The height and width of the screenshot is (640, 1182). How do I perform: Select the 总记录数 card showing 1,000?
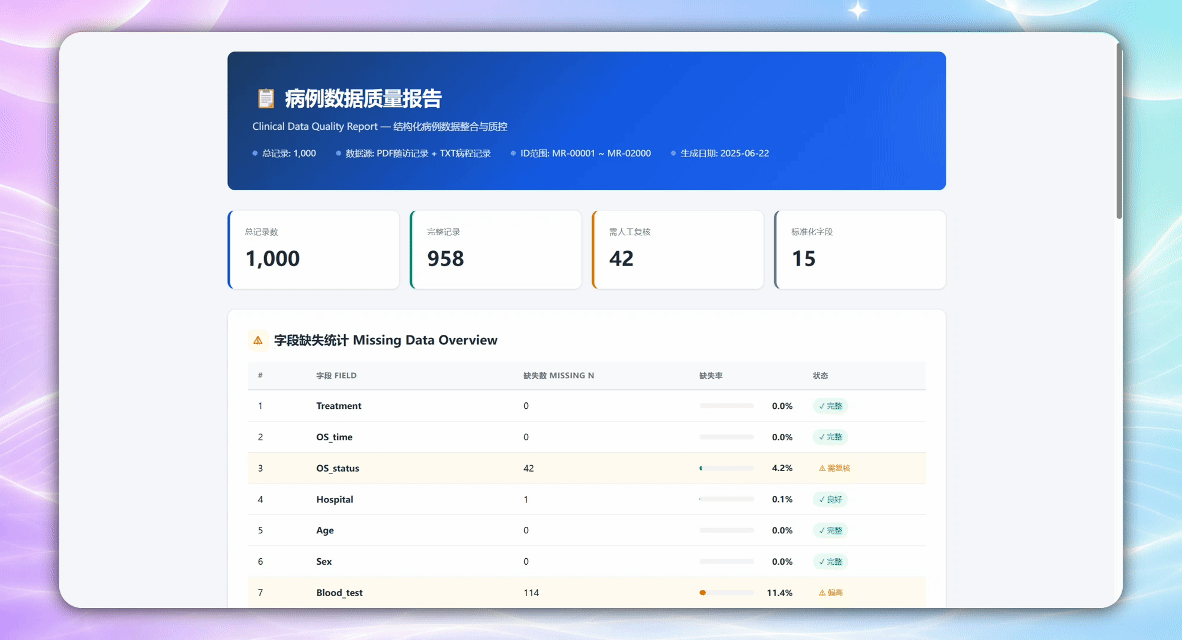(x=314, y=250)
